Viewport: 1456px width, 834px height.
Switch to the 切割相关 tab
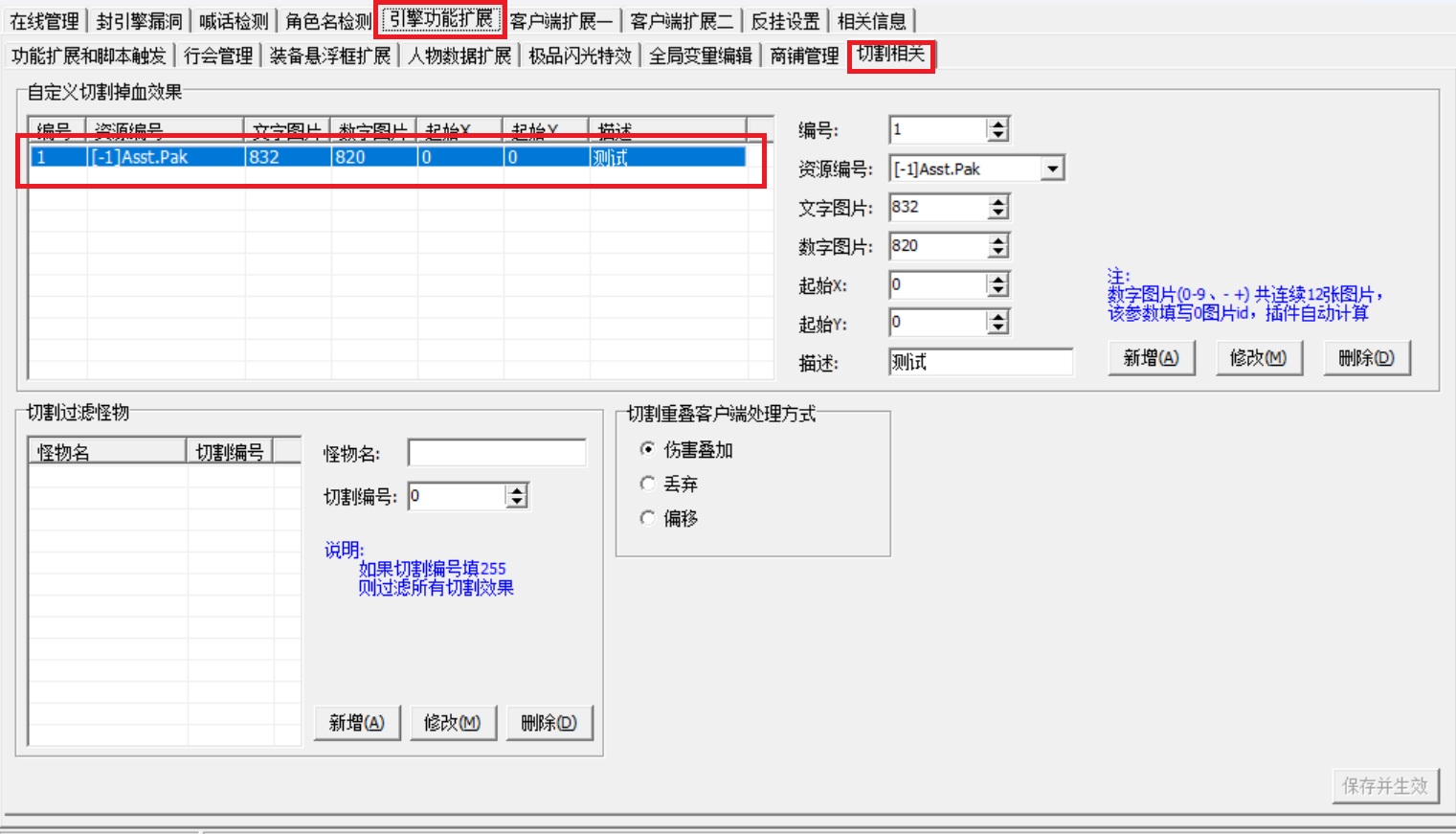point(890,55)
